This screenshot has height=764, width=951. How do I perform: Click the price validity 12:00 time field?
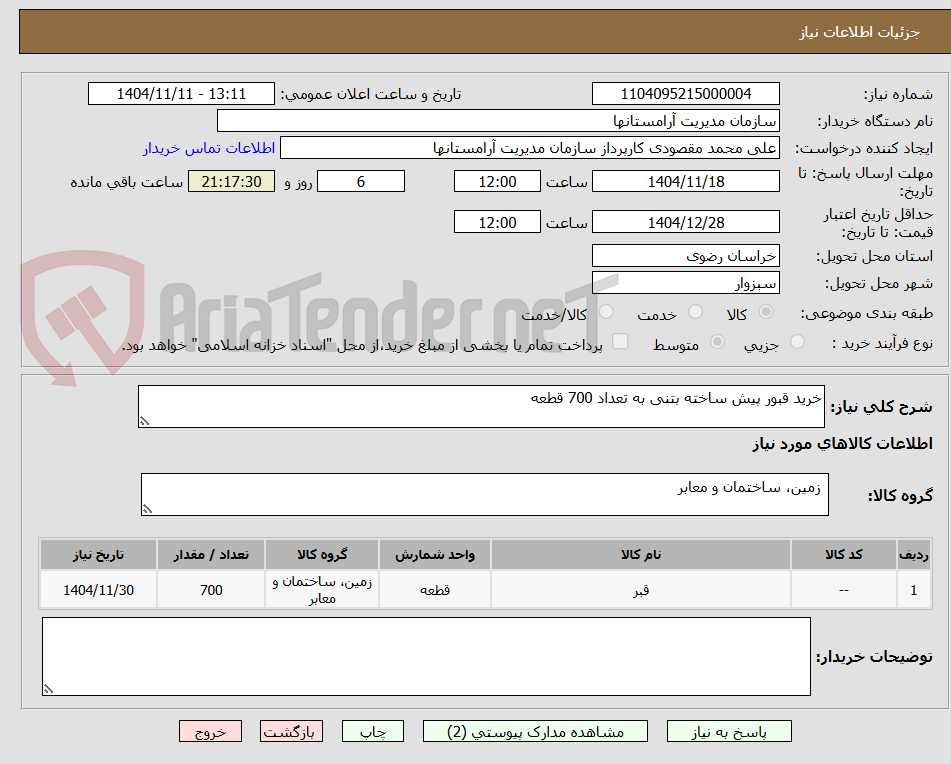click(497, 222)
